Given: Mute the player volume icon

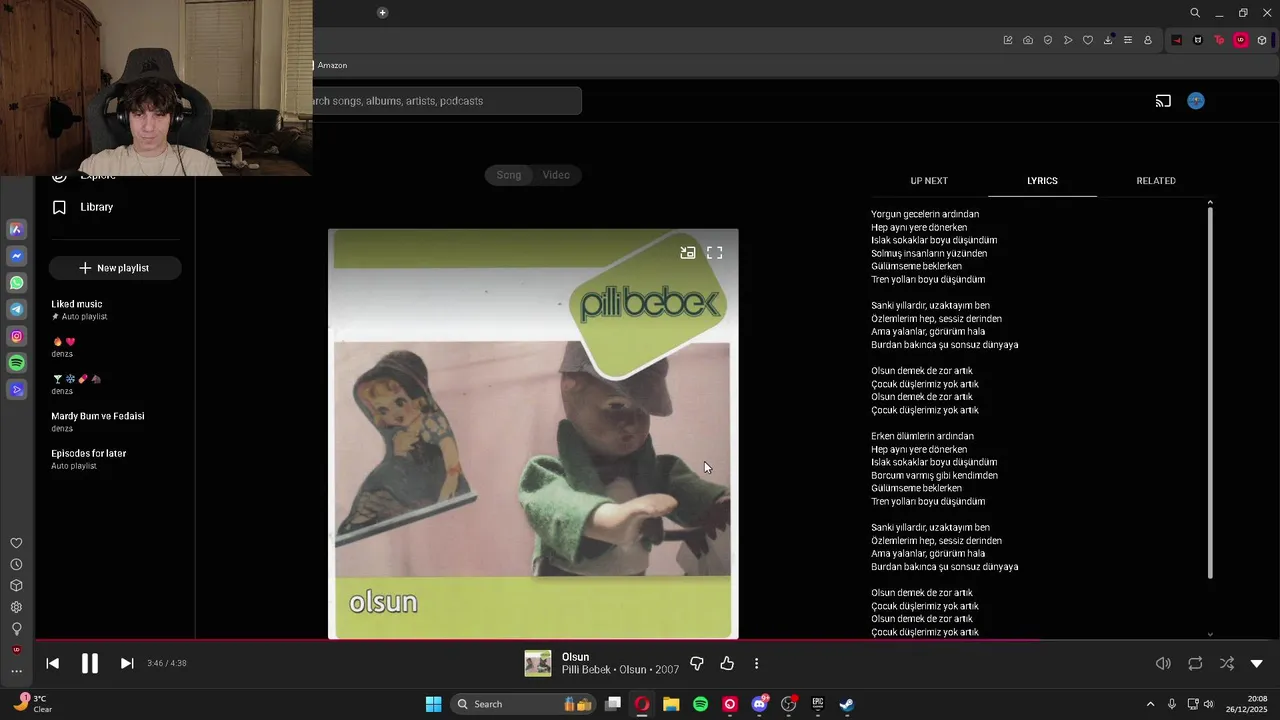Looking at the screenshot, I should pyautogui.click(x=1163, y=663).
